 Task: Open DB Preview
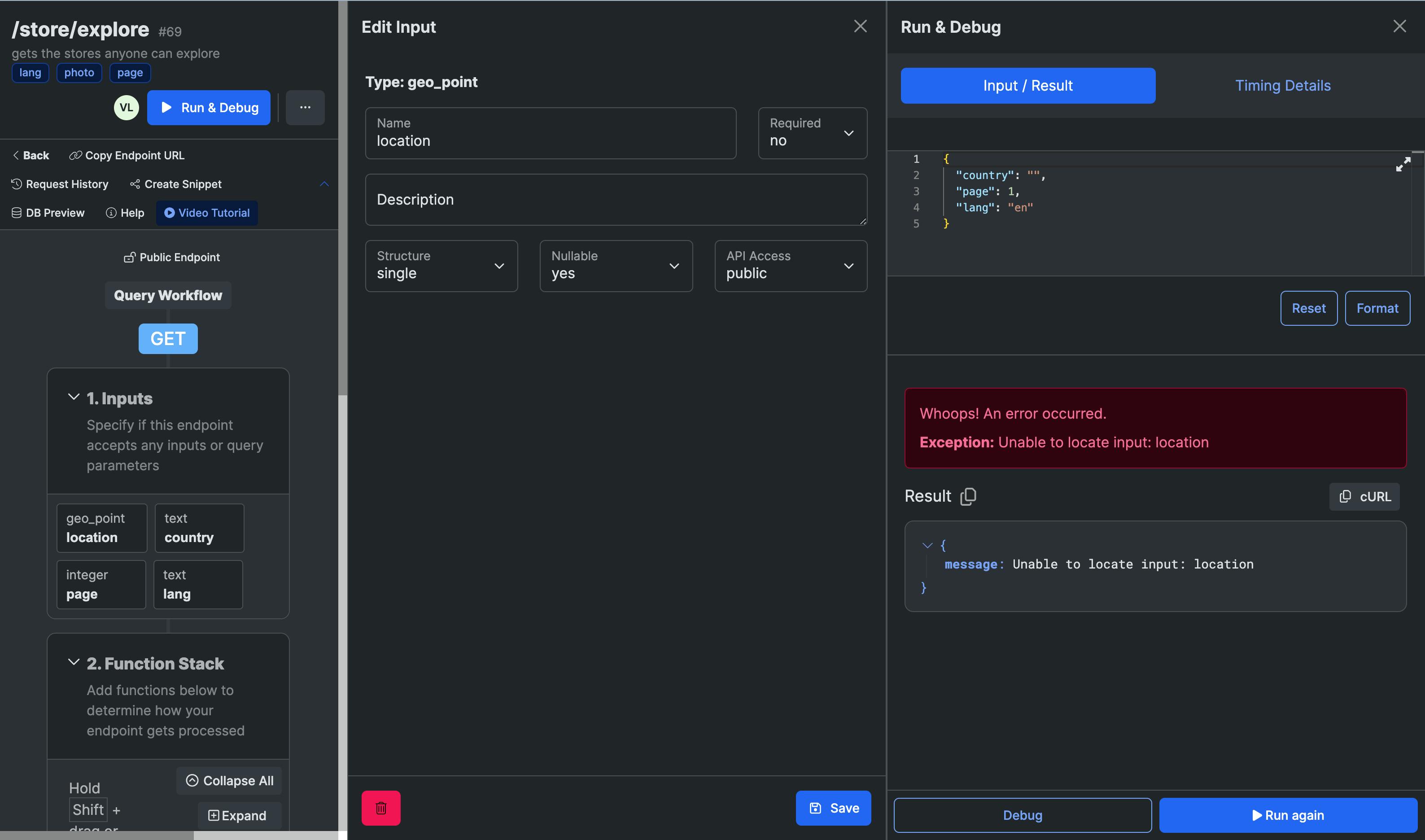tap(48, 213)
